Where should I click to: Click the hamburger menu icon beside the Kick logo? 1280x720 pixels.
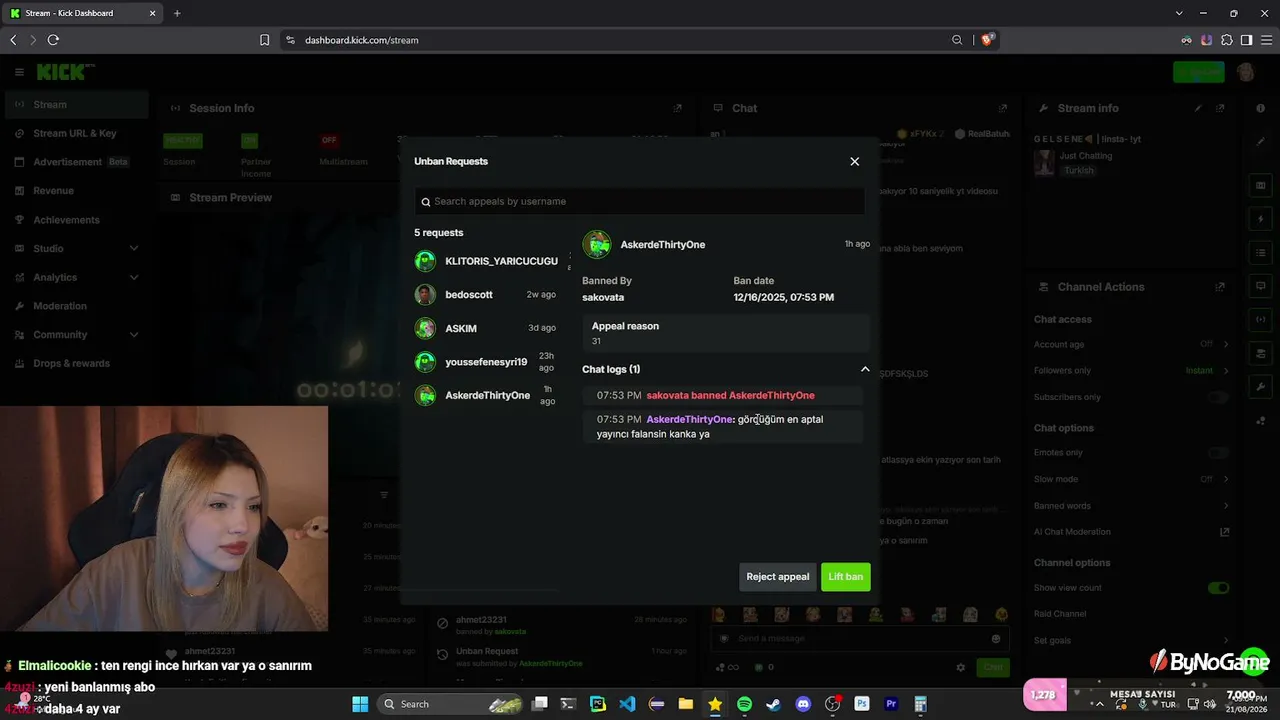click(19, 72)
